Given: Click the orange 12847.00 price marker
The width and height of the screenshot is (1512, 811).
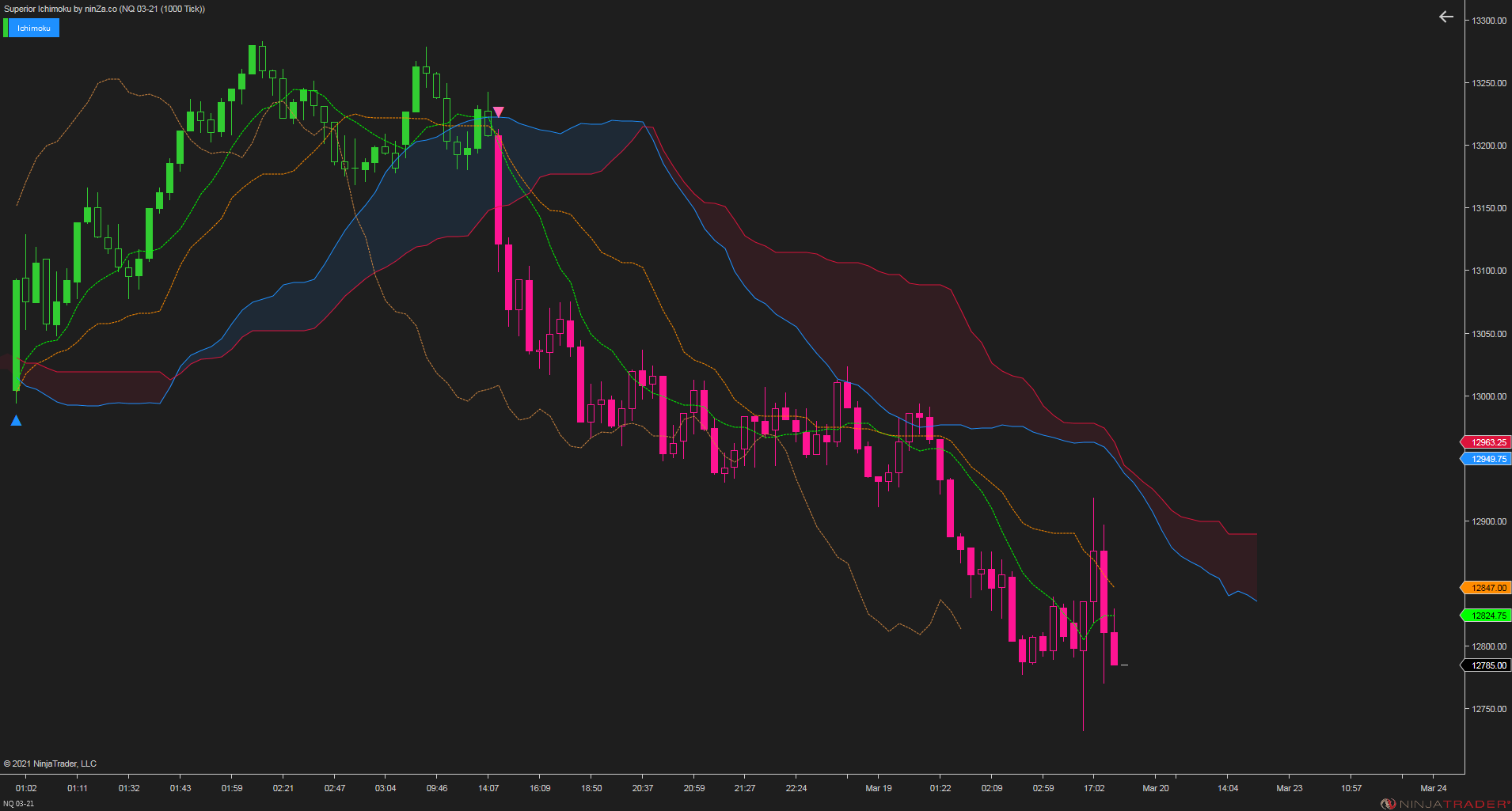Looking at the screenshot, I should click(1487, 588).
